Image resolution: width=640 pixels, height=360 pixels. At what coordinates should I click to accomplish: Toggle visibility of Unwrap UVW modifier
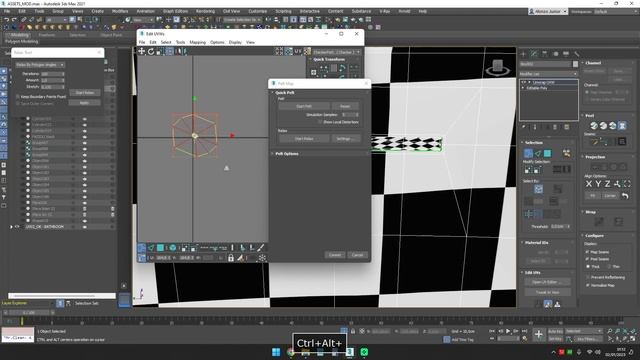click(x=524, y=82)
